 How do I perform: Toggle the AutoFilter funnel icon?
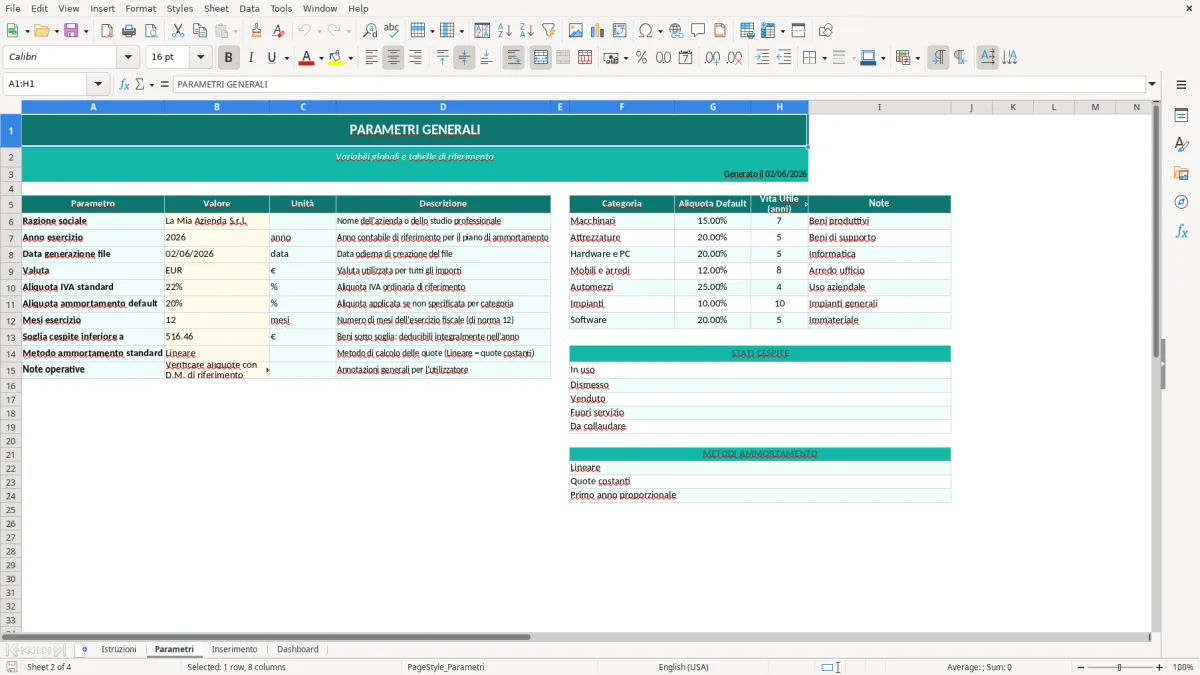pyautogui.click(x=549, y=31)
